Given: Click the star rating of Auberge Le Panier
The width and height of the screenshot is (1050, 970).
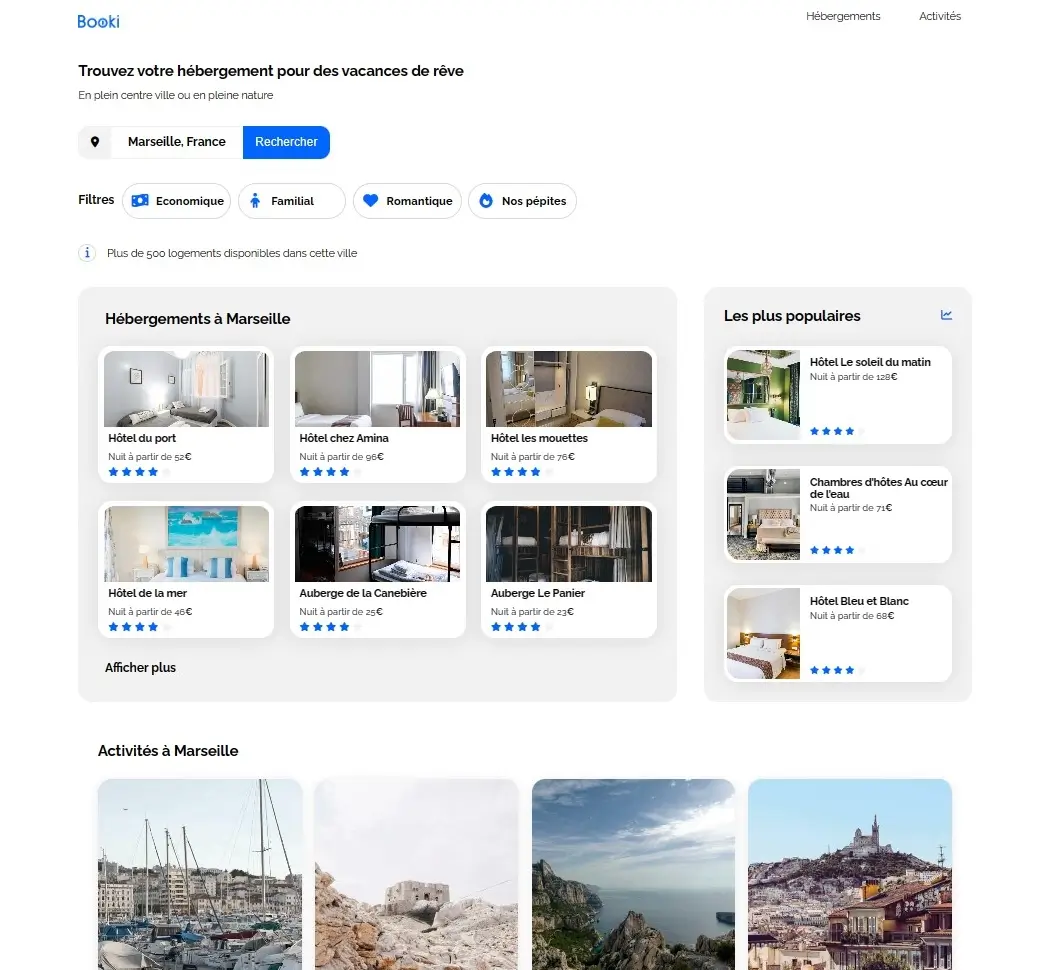Looking at the screenshot, I should pyautogui.click(x=522, y=627).
